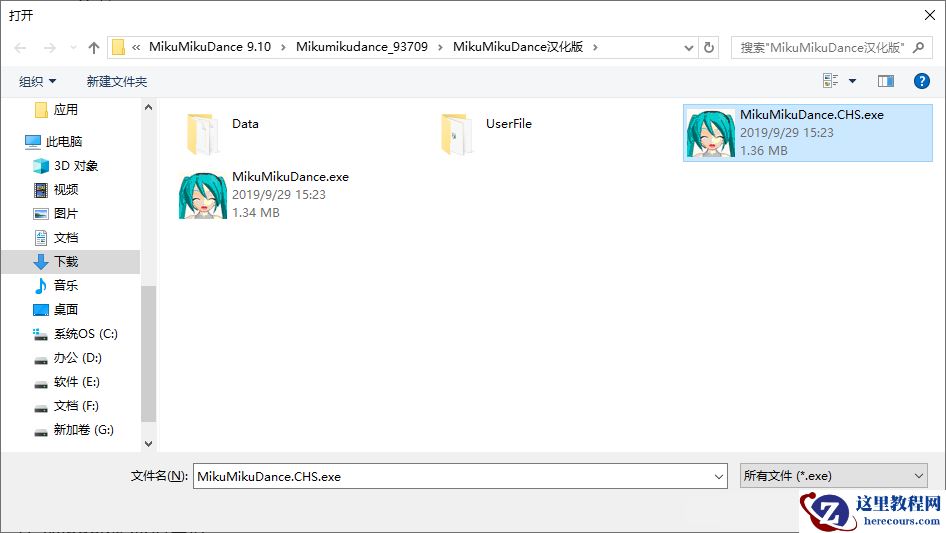
Task: Click the 桌面 desktop icon
Action: (x=40, y=310)
